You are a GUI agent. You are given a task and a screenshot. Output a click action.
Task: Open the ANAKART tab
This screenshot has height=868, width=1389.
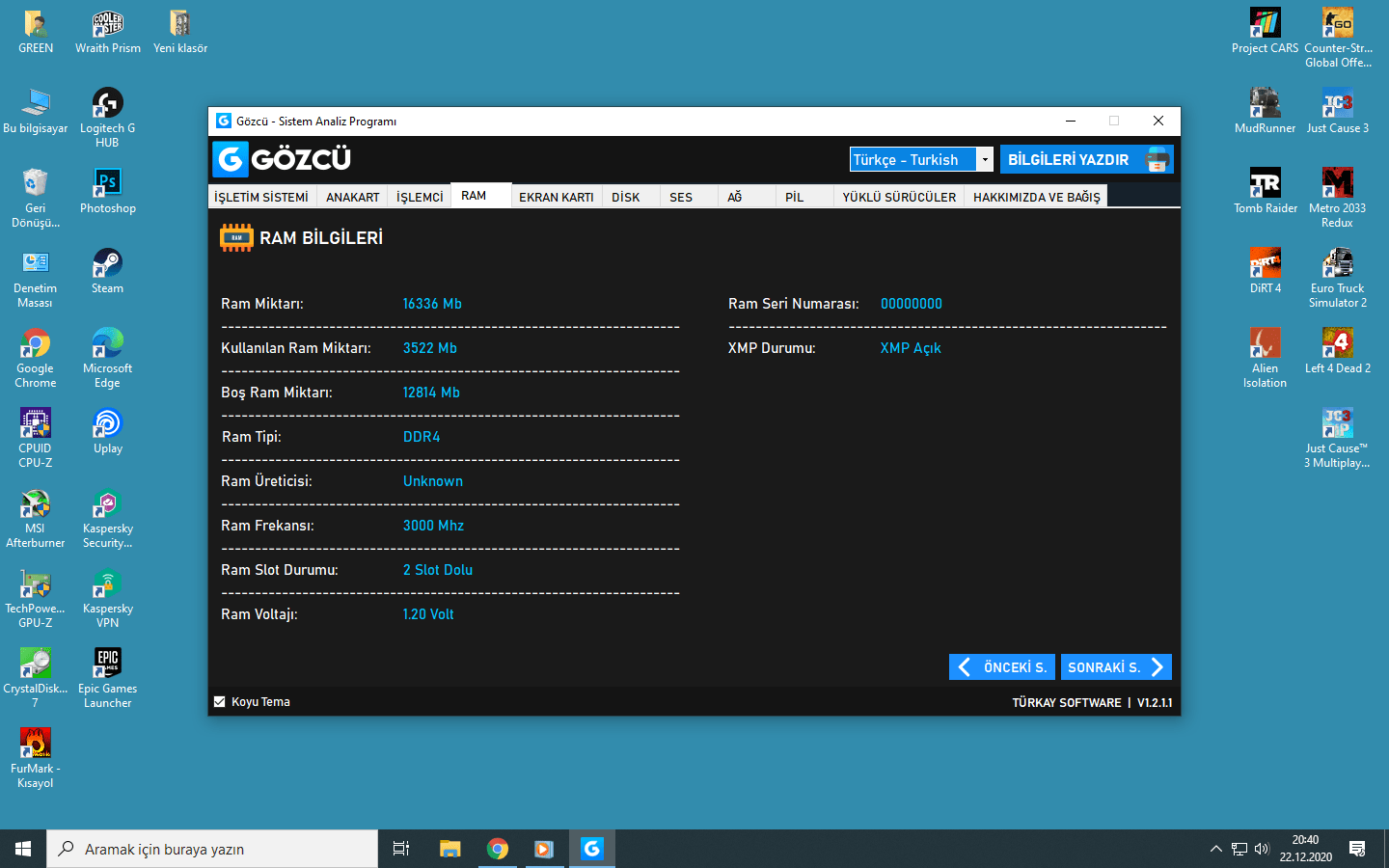[353, 197]
